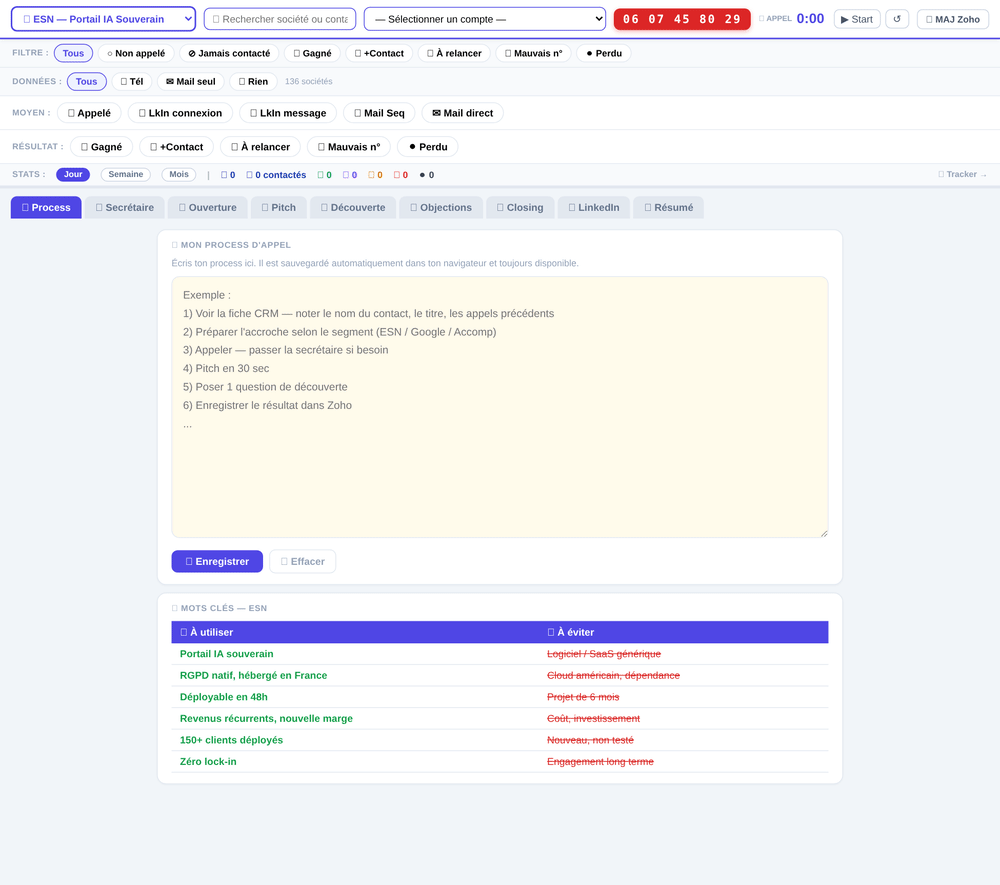This screenshot has width=1000, height=885.
Task: Switch to the Closing tab
Action: (x=520, y=207)
